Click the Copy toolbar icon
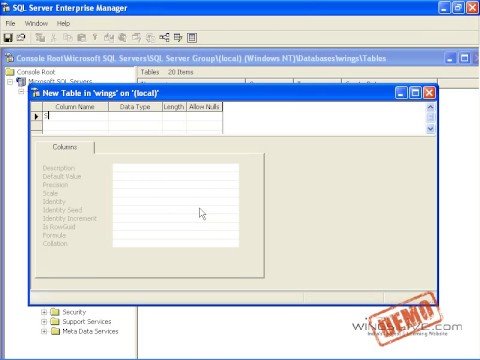Image resolution: width=480 pixels, height=360 pixels. coord(68,38)
